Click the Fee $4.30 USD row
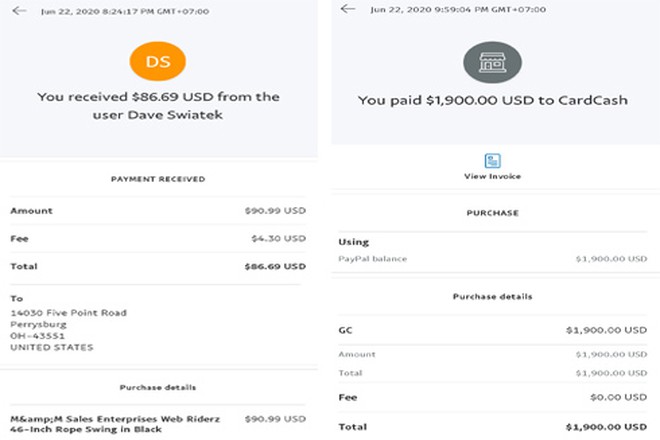The height and width of the screenshot is (440, 660). [x=158, y=239]
